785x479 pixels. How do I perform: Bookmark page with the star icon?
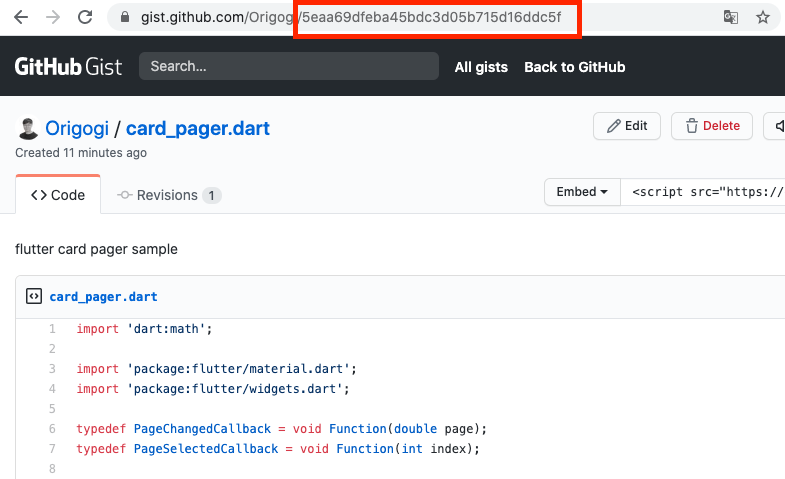tap(762, 18)
